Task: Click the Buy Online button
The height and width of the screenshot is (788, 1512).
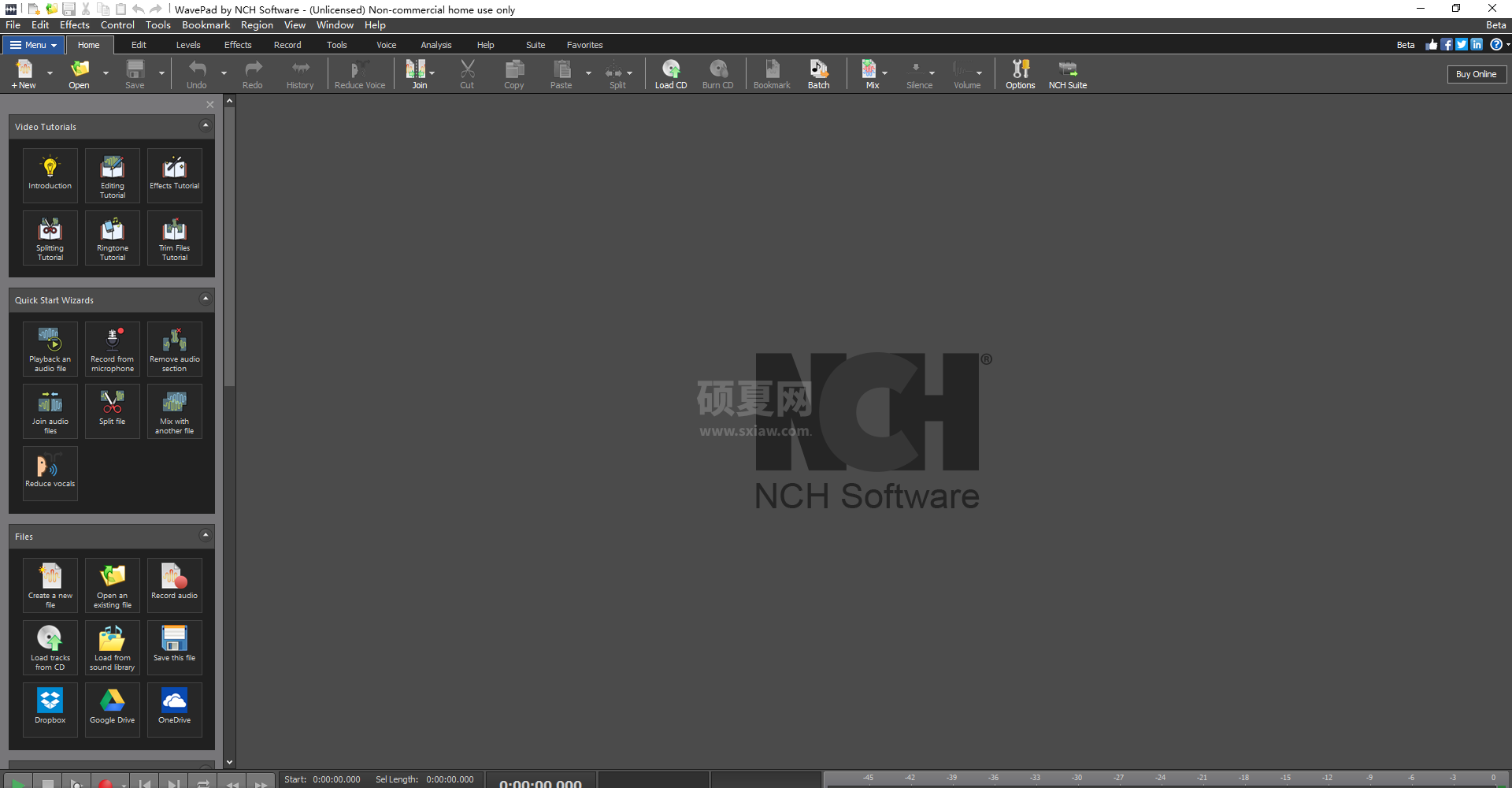Action: [x=1477, y=74]
